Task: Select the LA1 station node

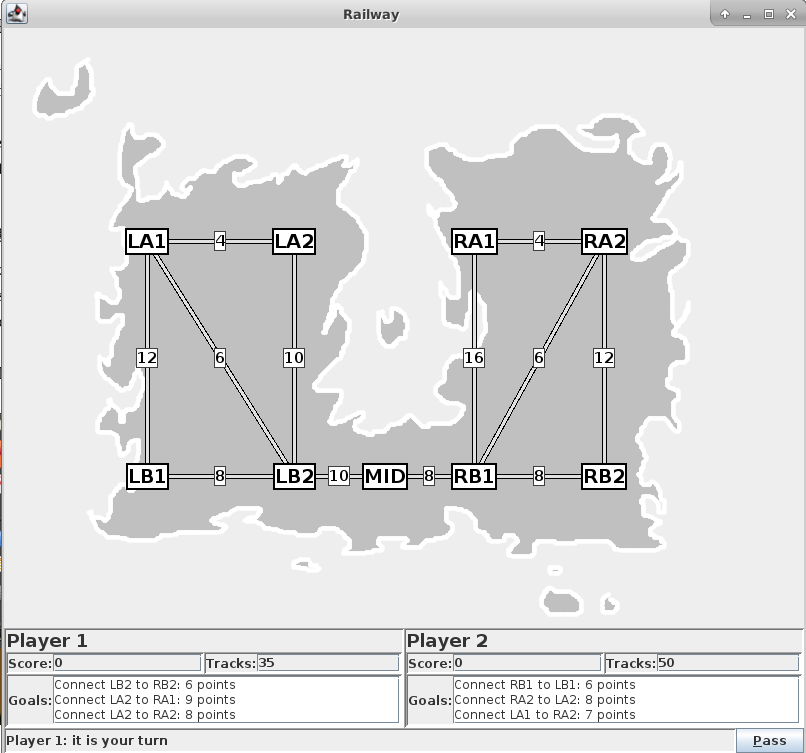Action: pyautogui.click(x=147, y=241)
